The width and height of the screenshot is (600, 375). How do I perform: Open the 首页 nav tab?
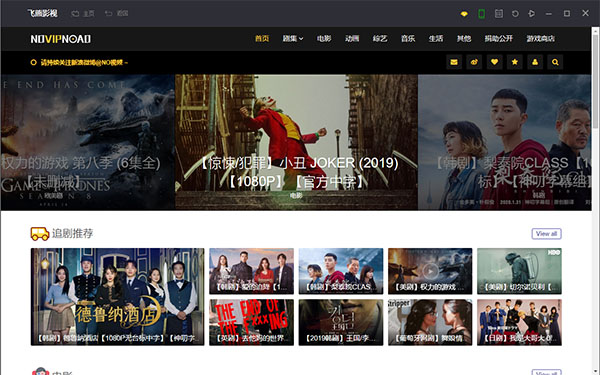(x=262, y=39)
